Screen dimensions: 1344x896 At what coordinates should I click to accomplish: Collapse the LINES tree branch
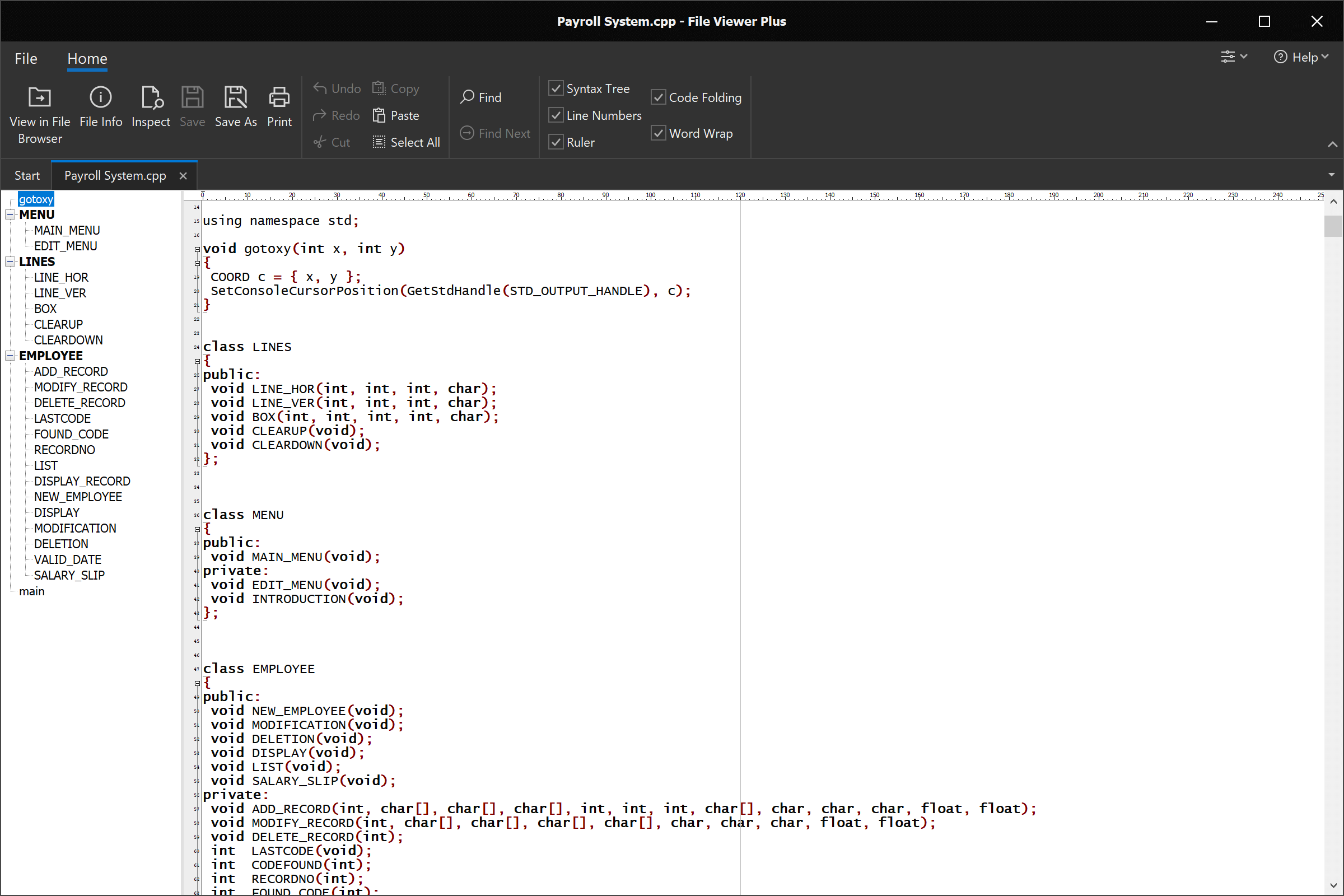pyautogui.click(x=10, y=261)
